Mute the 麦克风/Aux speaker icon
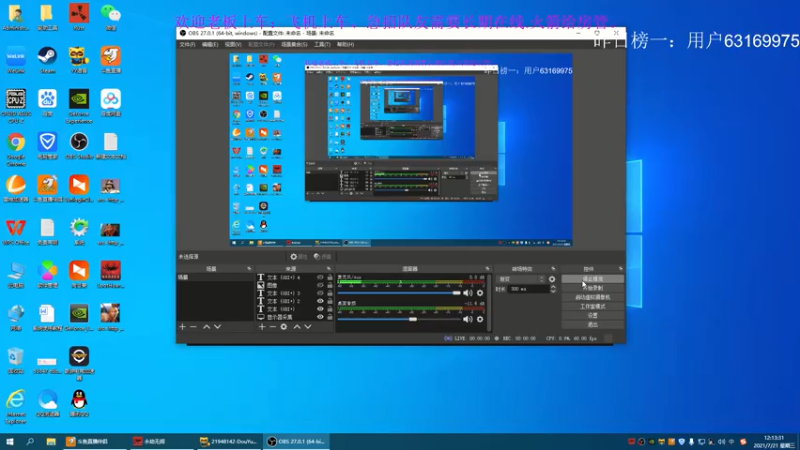800x450 pixels. [467, 293]
